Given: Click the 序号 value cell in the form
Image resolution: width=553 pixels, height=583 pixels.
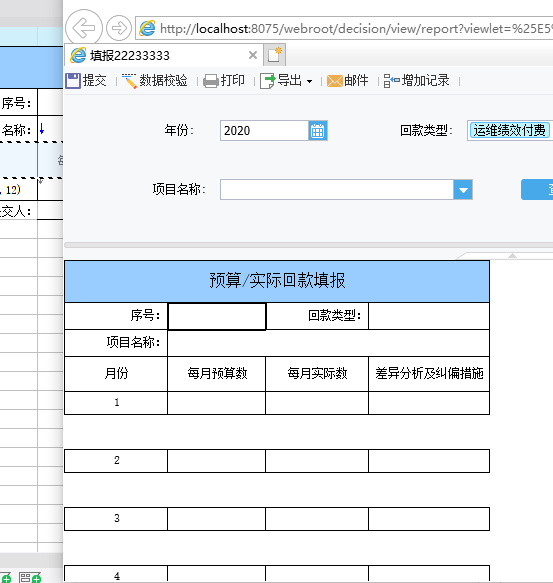Looking at the screenshot, I should pos(217,316).
